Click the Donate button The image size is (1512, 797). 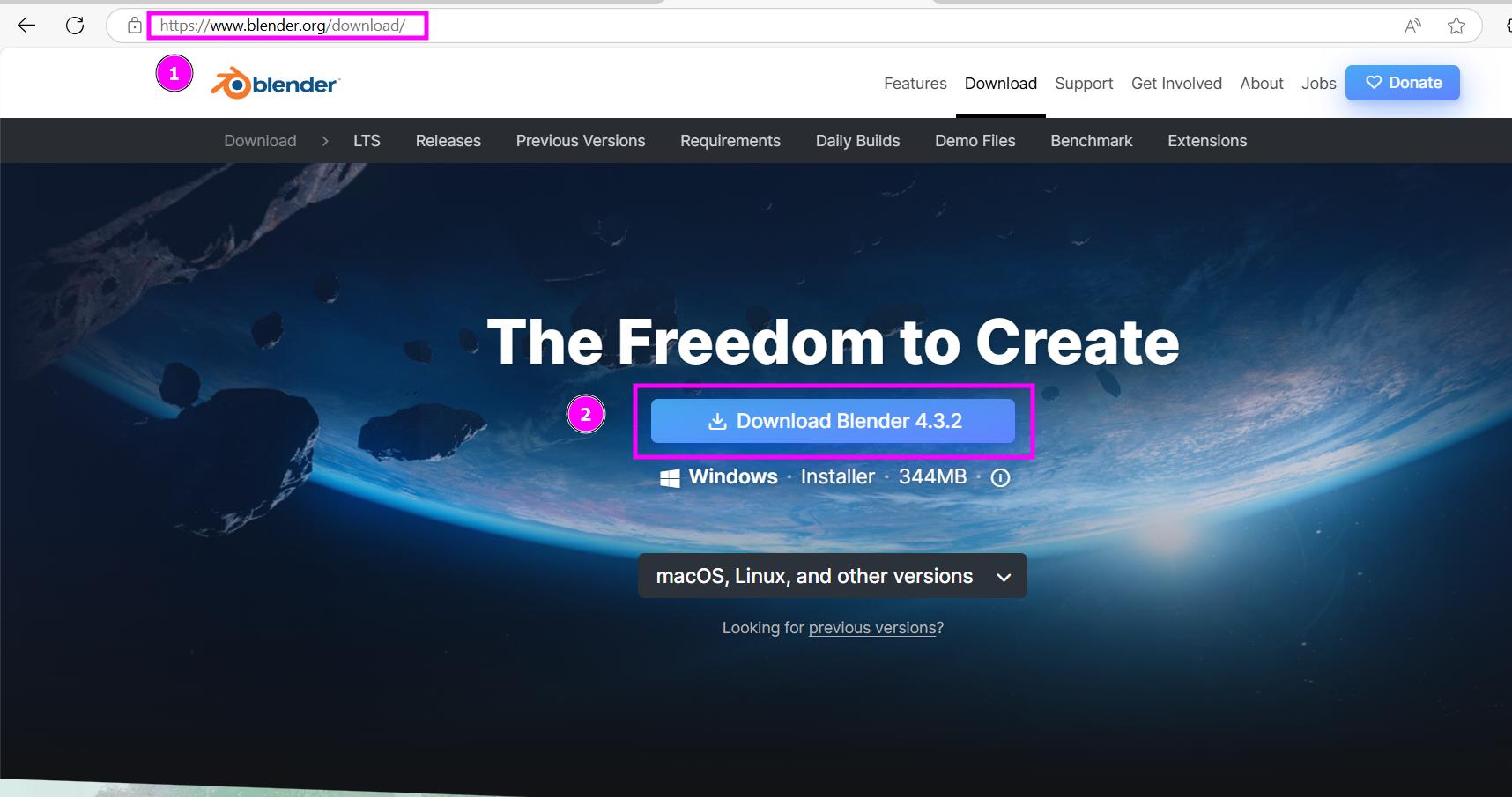click(x=1402, y=83)
